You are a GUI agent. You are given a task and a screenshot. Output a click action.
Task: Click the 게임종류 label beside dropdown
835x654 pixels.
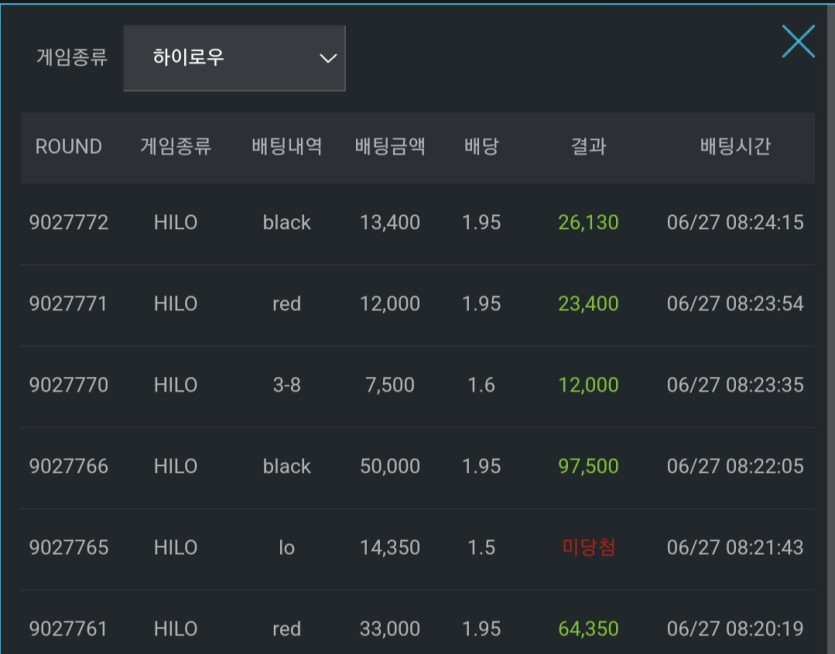point(72,57)
